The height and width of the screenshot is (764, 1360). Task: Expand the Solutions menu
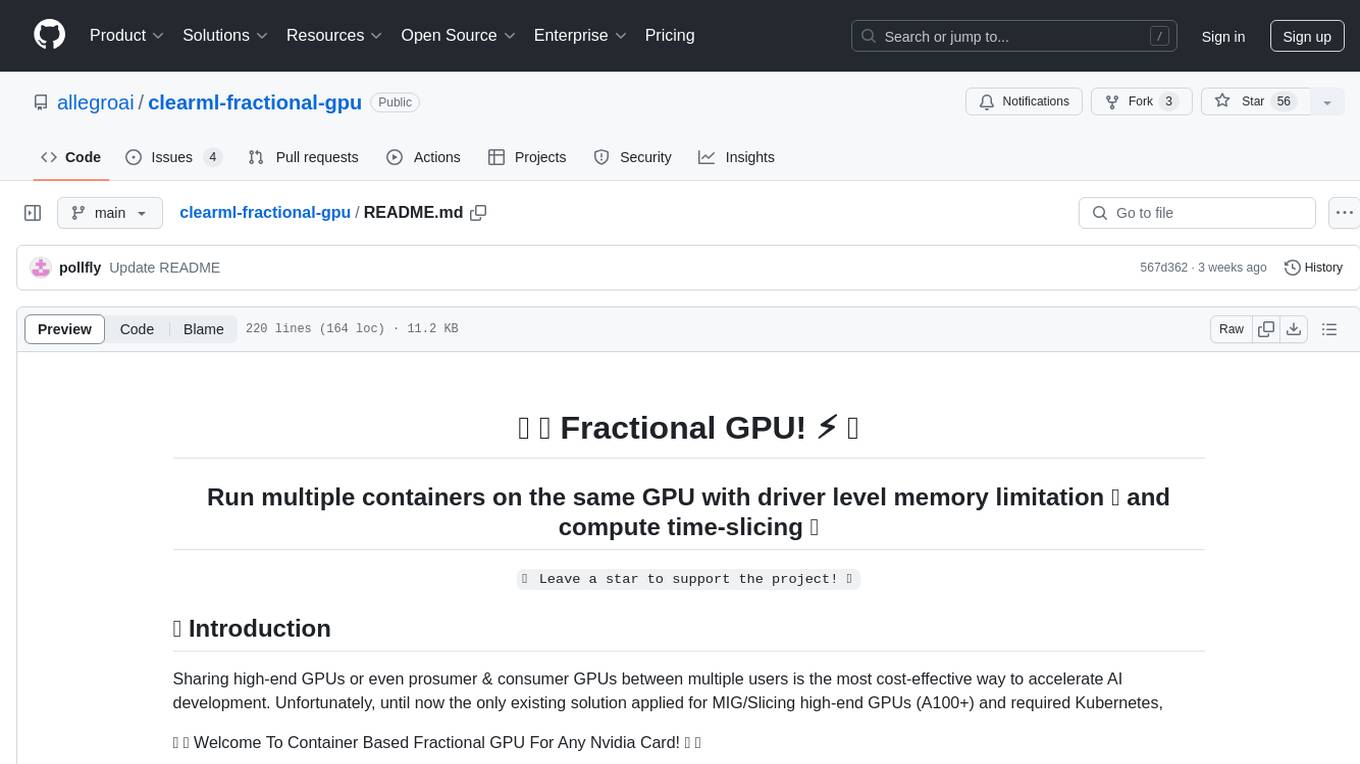pyautogui.click(x=225, y=35)
